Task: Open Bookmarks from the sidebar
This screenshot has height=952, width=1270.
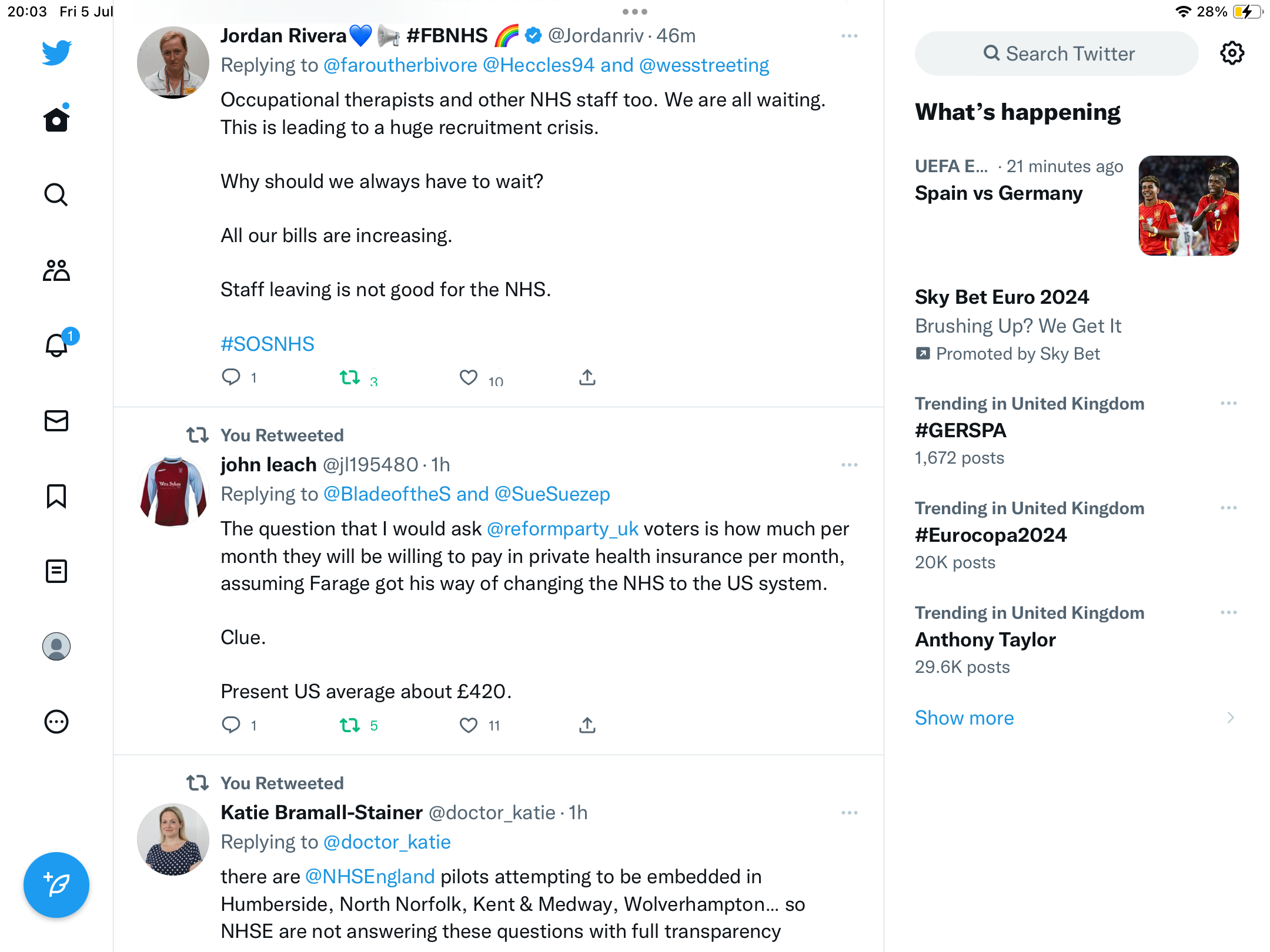Action: [x=56, y=496]
